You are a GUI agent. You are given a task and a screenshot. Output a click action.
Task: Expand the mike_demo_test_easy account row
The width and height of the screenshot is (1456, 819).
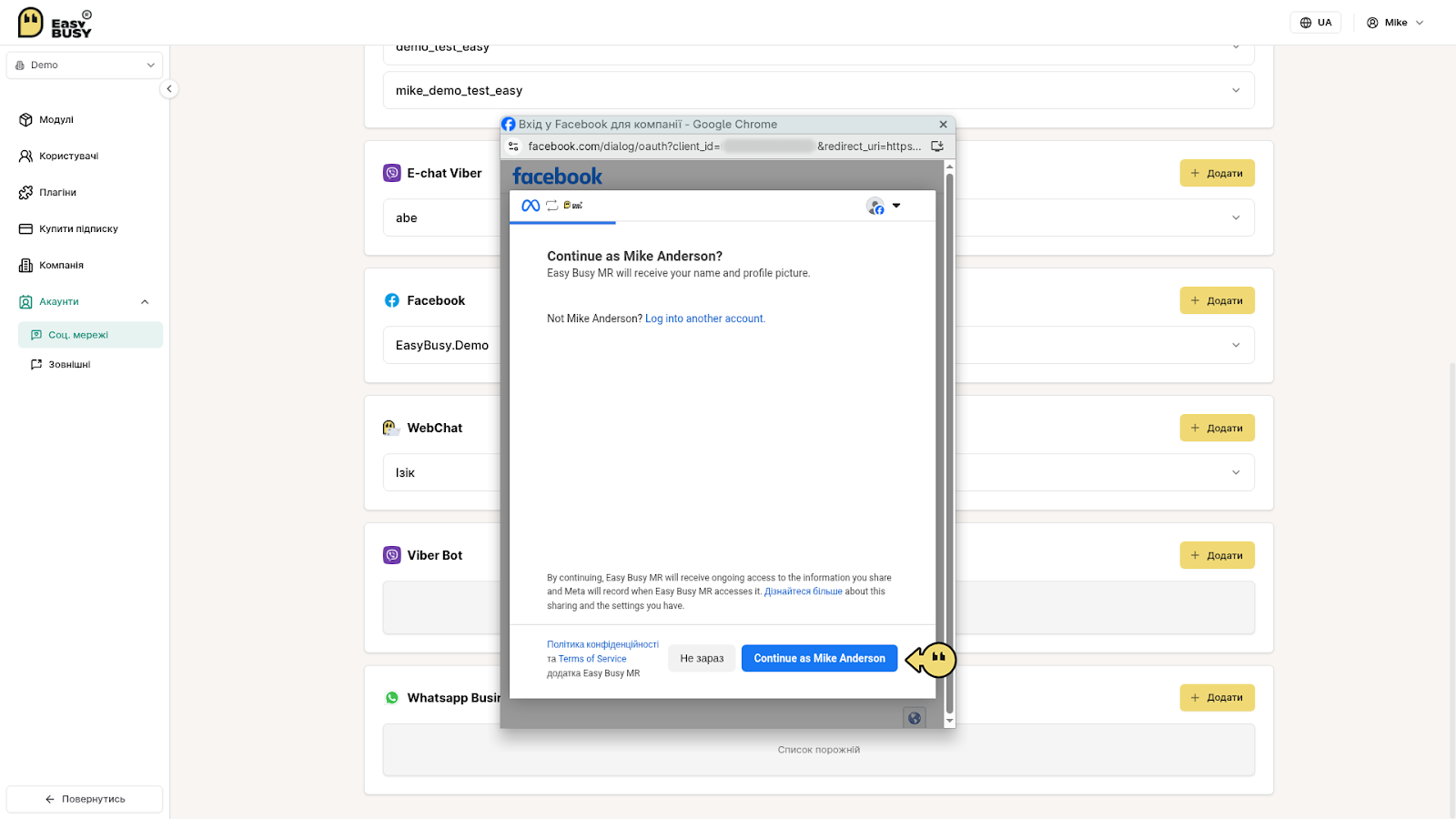(x=818, y=90)
